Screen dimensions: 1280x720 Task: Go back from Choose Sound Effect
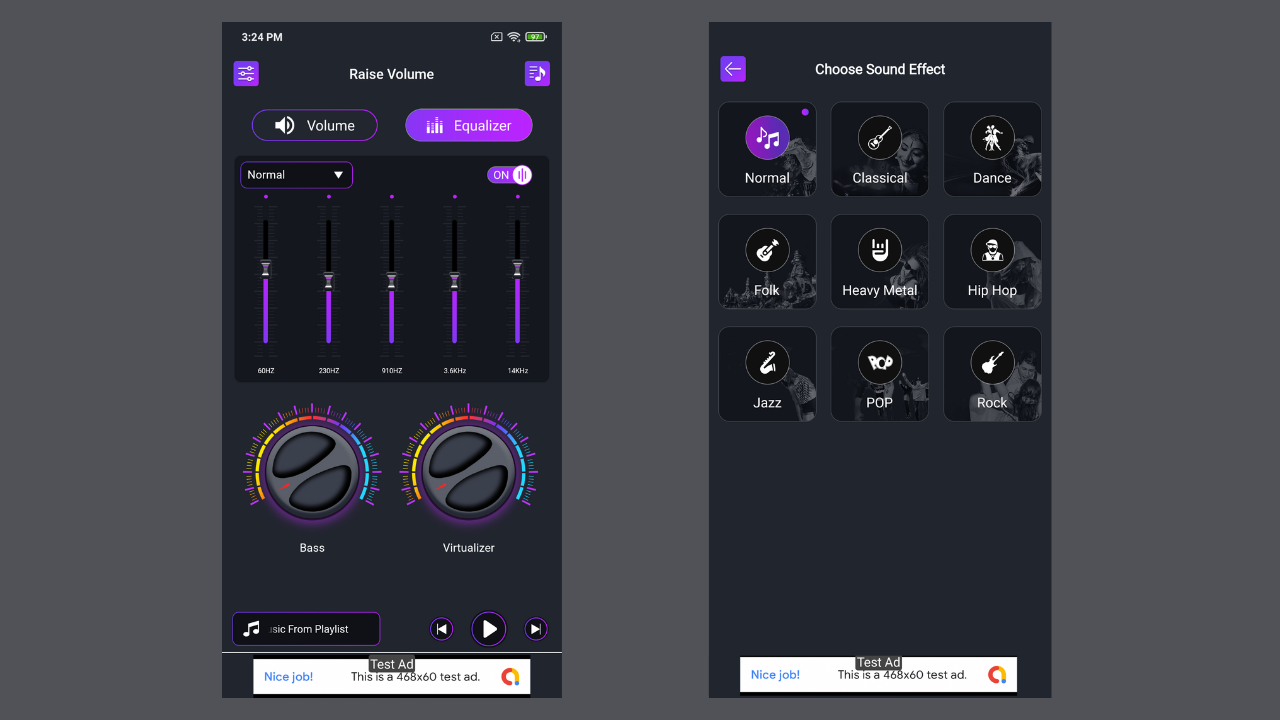click(733, 69)
